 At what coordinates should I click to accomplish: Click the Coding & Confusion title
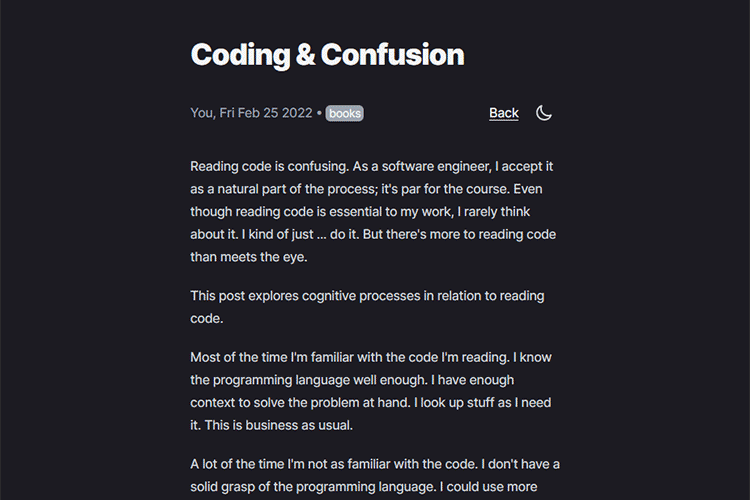pos(327,54)
